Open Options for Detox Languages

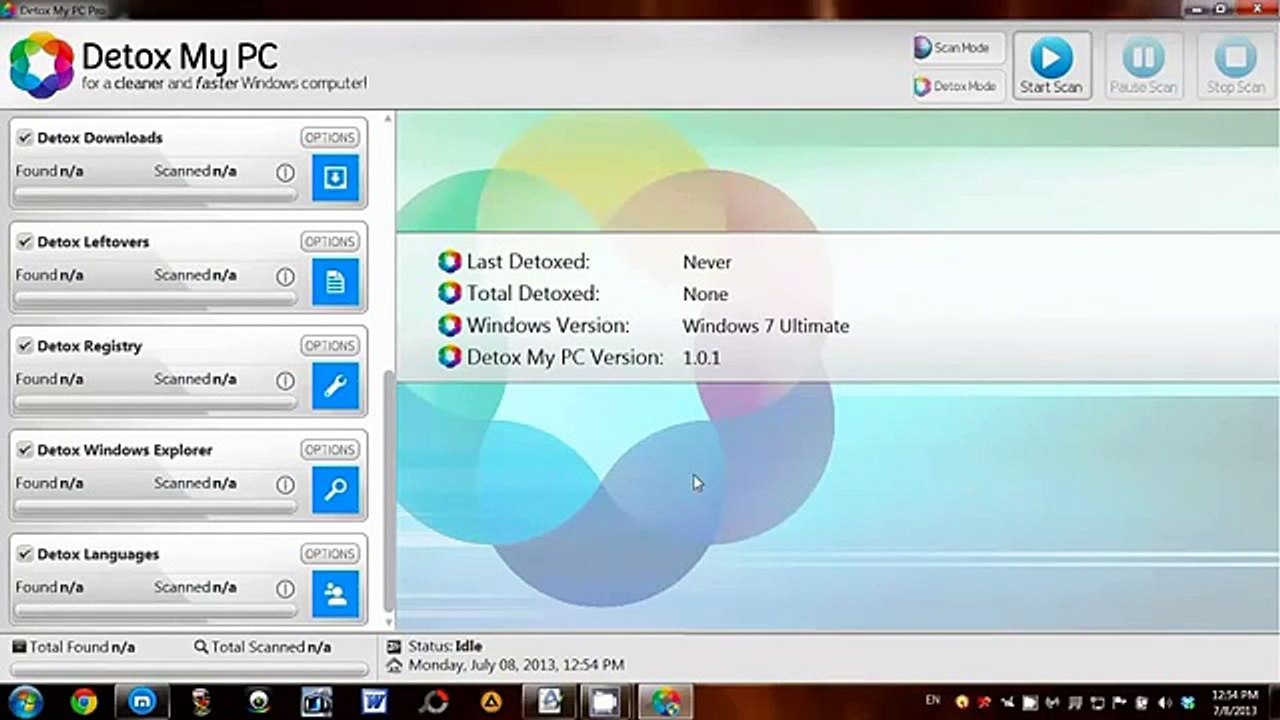click(x=329, y=554)
